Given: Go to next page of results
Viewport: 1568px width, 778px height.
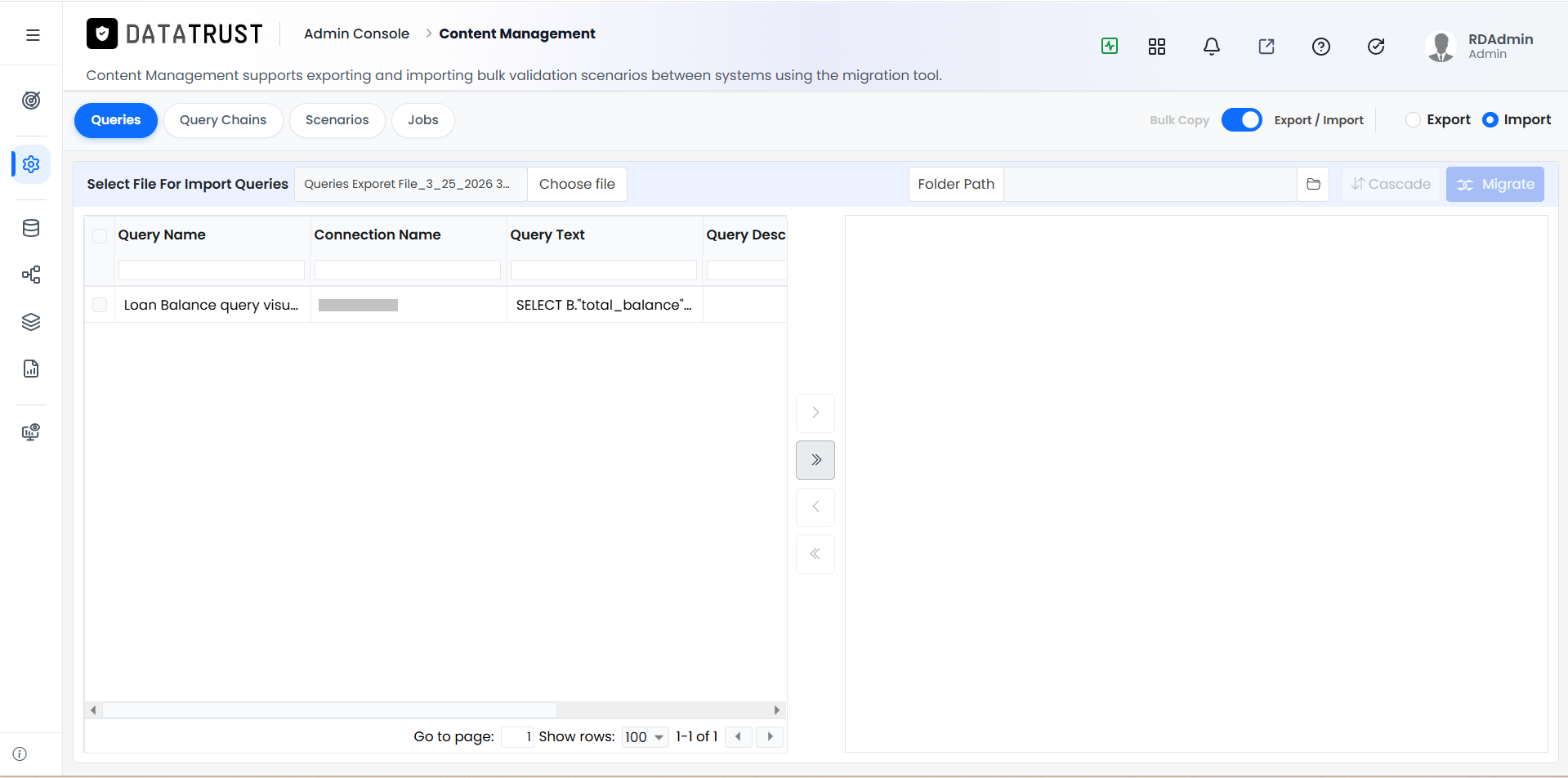Looking at the screenshot, I should [770, 736].
